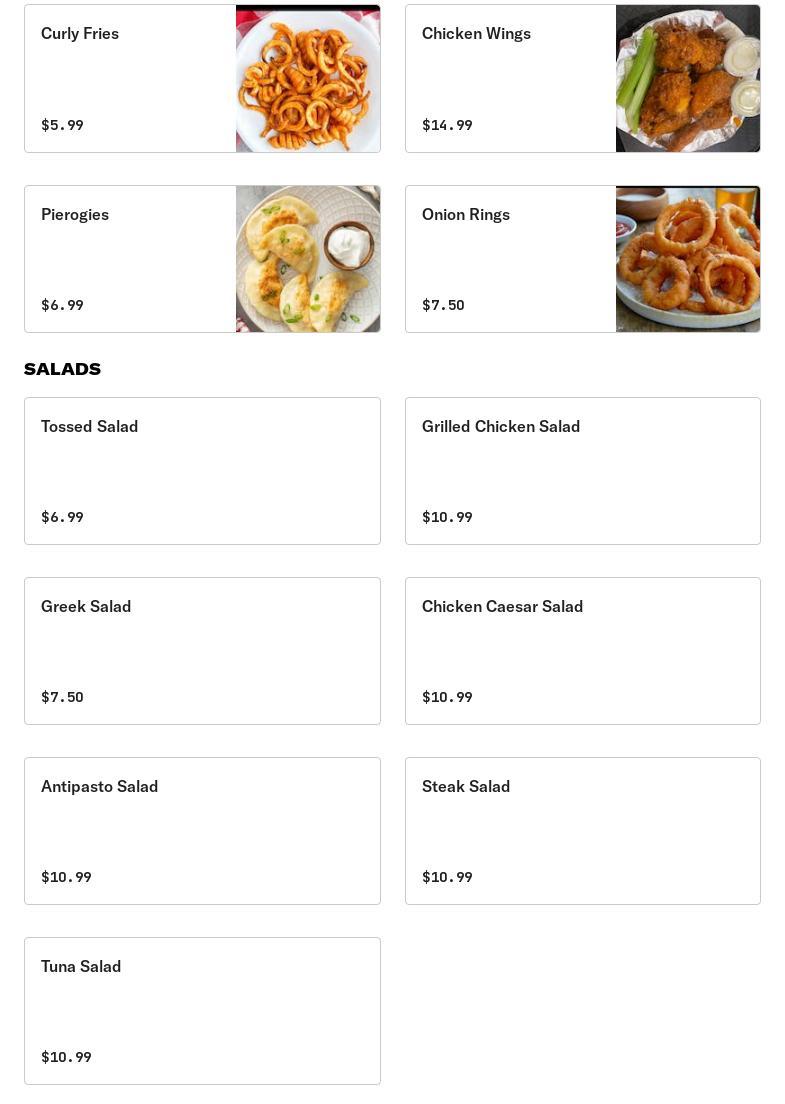This screenshot has width=785, height=1104.
Task: Click the $5.99 Curly Fries price
Action: point(62,125)
